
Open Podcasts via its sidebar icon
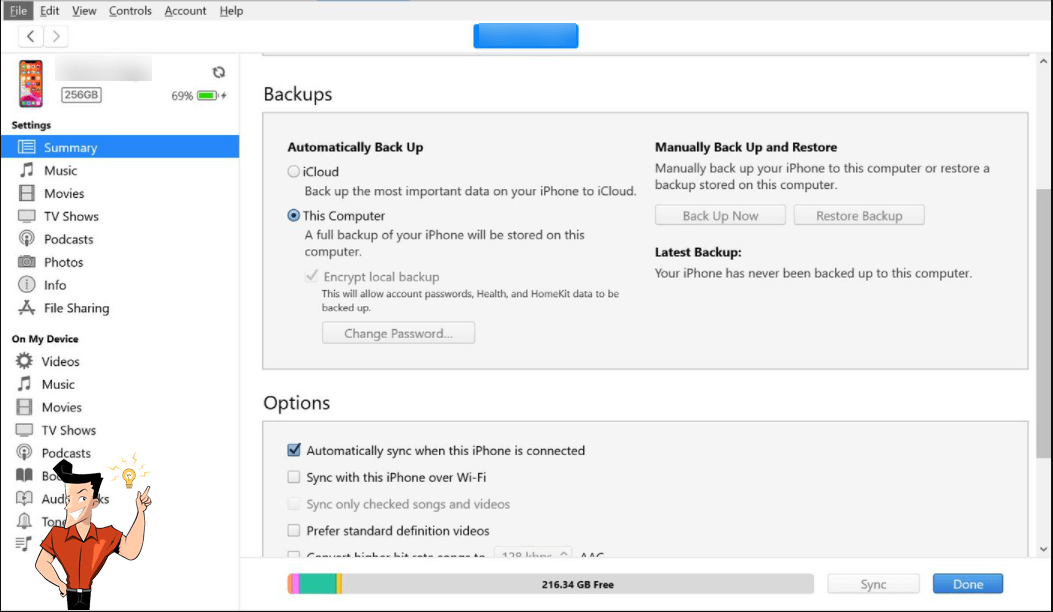pyautogui.click(x=27, y=239)
